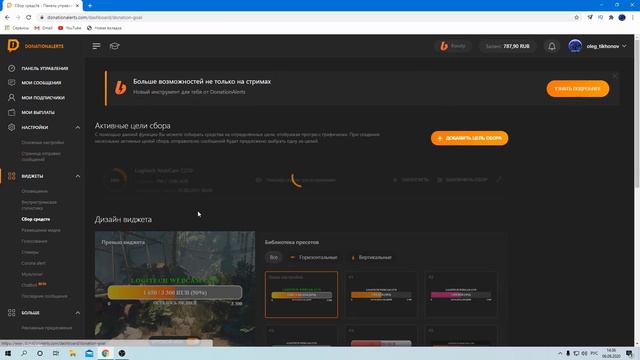Open the Последние сообщения sub-item

tap(44, 296)
